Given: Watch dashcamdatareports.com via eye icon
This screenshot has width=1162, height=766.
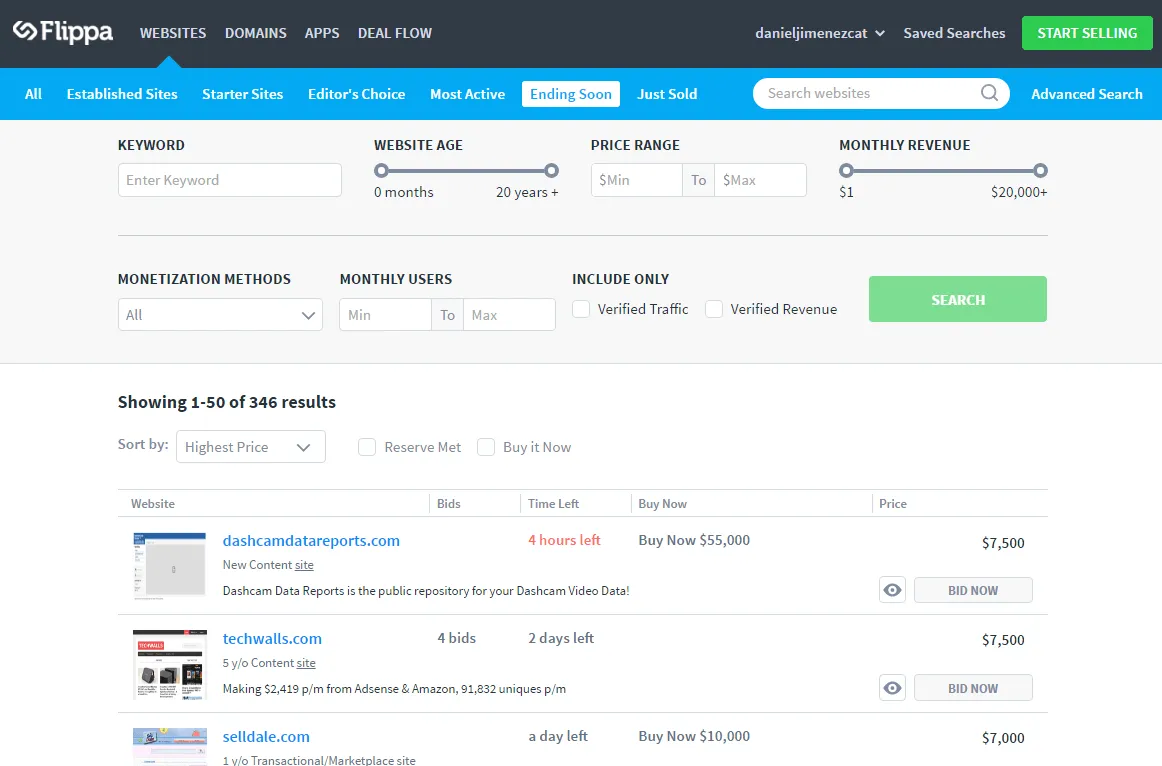Looking at the screenshot, I should [892, 590].
